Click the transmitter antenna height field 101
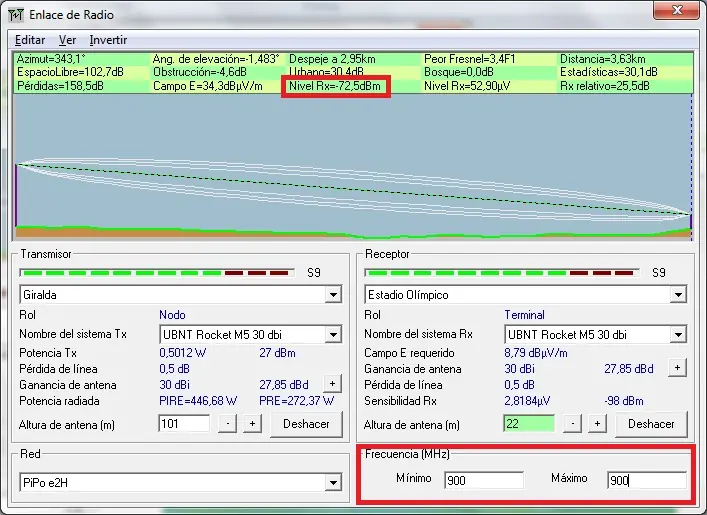This screenshot has height=515, width=707. click(x=184, y=424)
